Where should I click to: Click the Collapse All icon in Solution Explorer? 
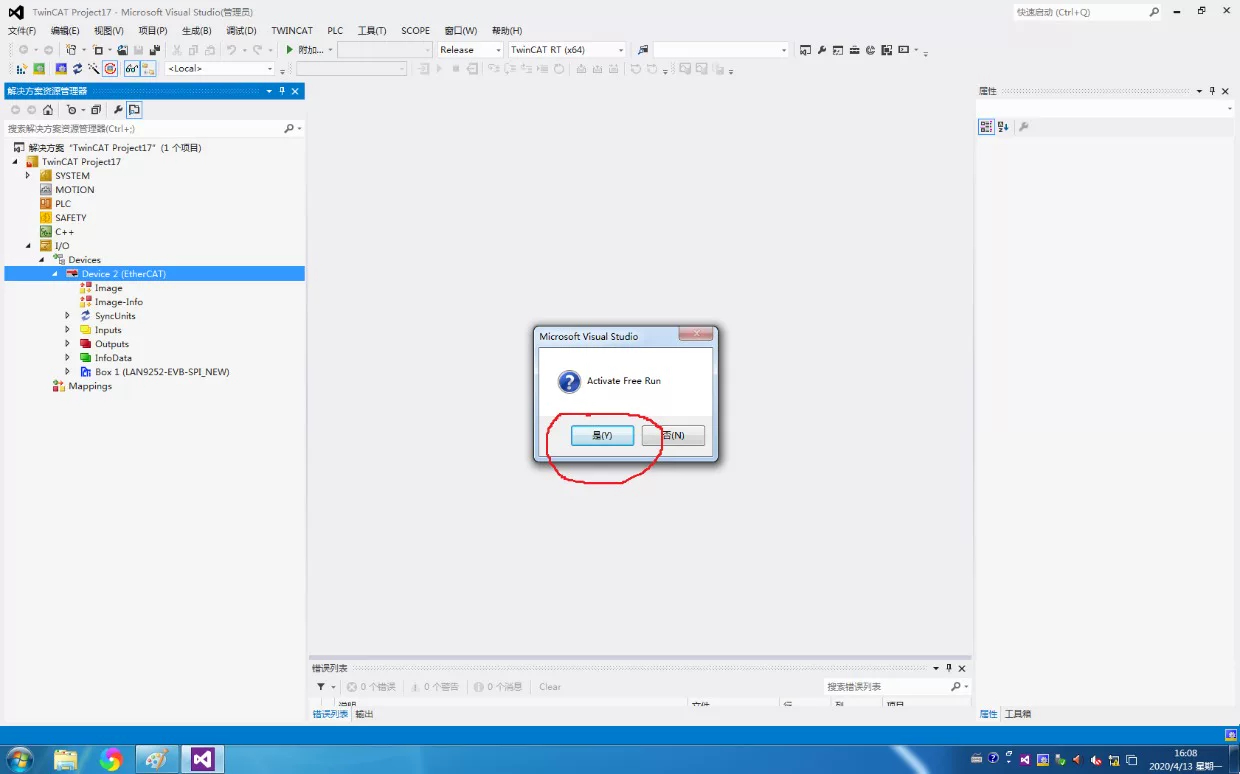click(x=96, y=110)
